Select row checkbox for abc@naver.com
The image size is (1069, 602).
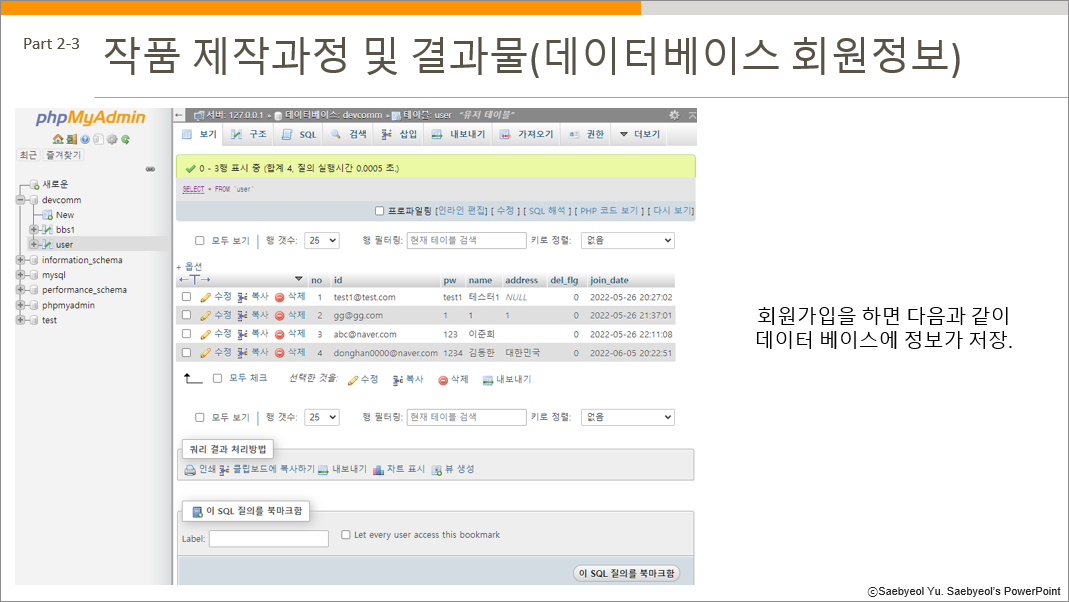(x=186, y=334)
